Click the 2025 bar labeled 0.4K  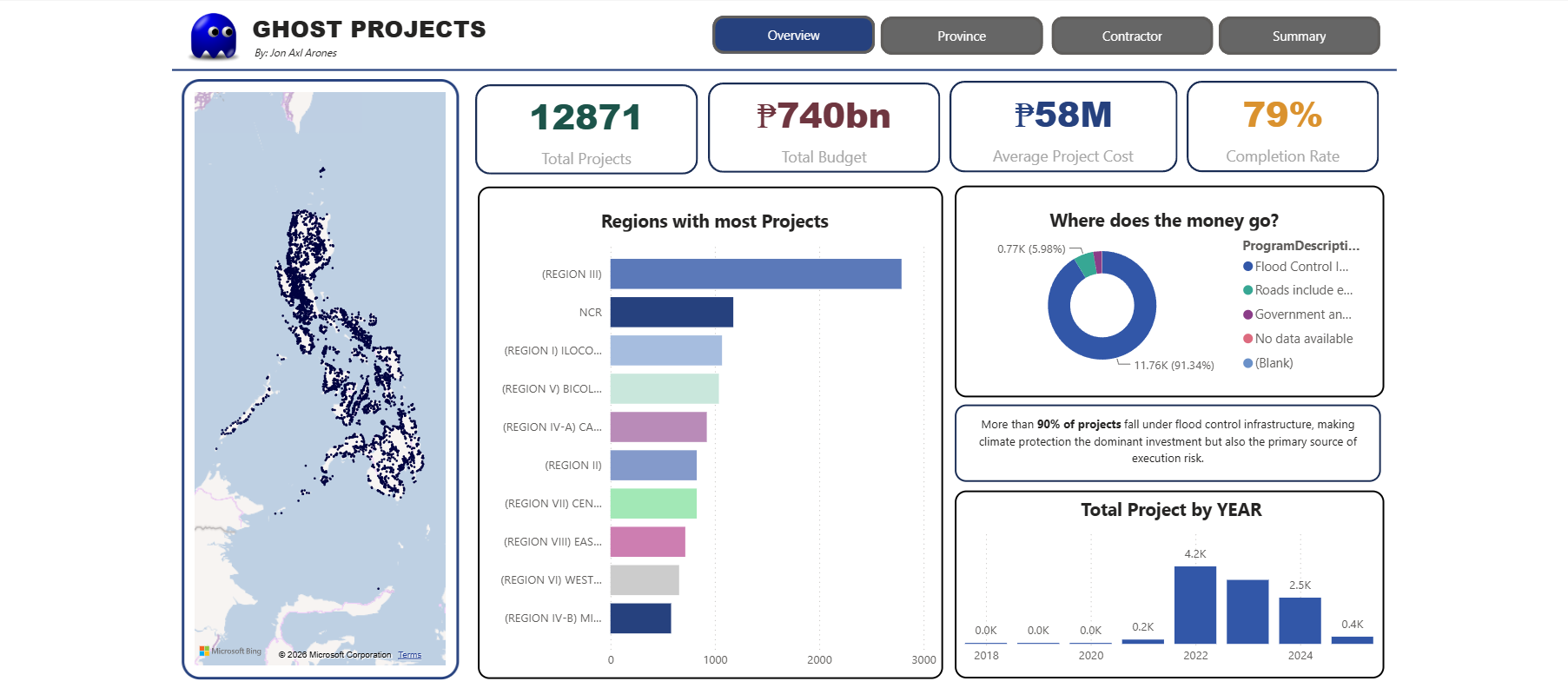1352,640
